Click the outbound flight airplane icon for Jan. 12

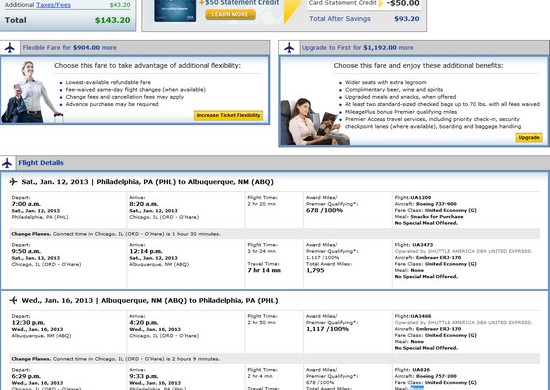tap(13, 182)
